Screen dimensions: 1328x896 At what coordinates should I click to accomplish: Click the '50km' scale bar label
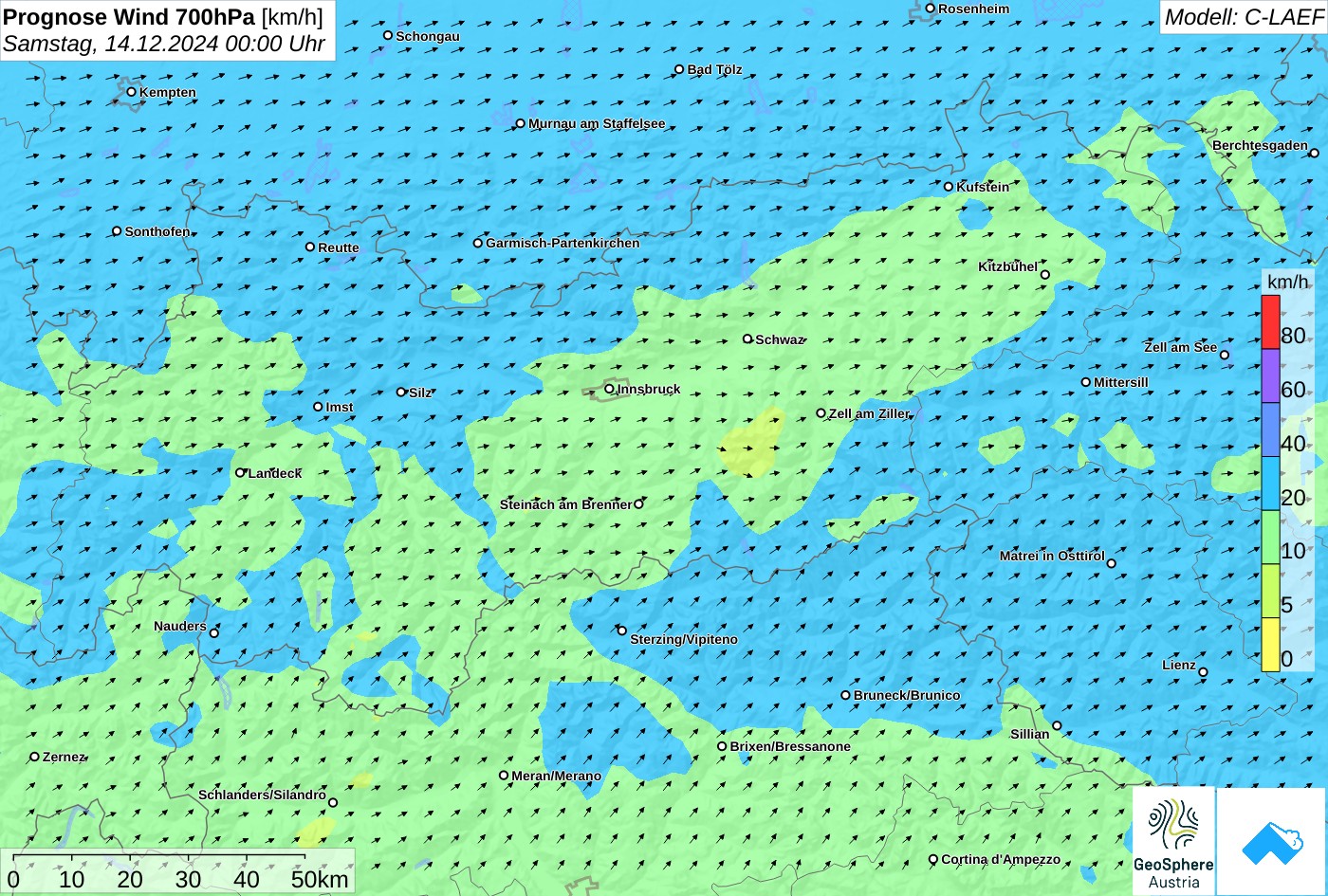click(320, 879)
